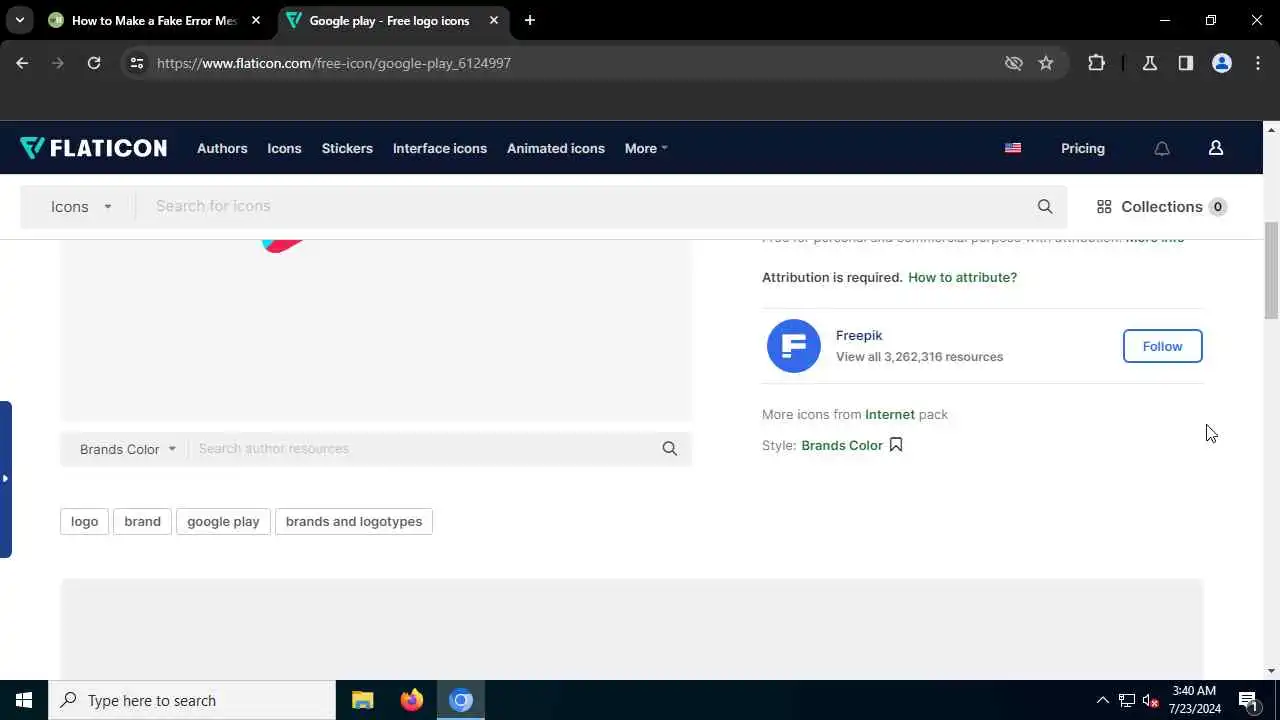1280x720 pixels.
Task: Click Chrome icon in taskbar
Action: pyautogui.click(x=461, y=700)
